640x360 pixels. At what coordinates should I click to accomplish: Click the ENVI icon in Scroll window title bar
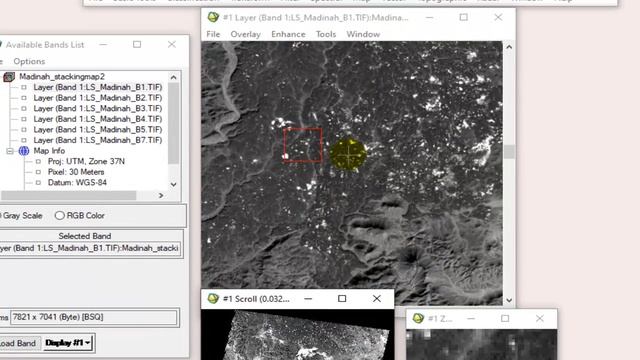point(213,299)
